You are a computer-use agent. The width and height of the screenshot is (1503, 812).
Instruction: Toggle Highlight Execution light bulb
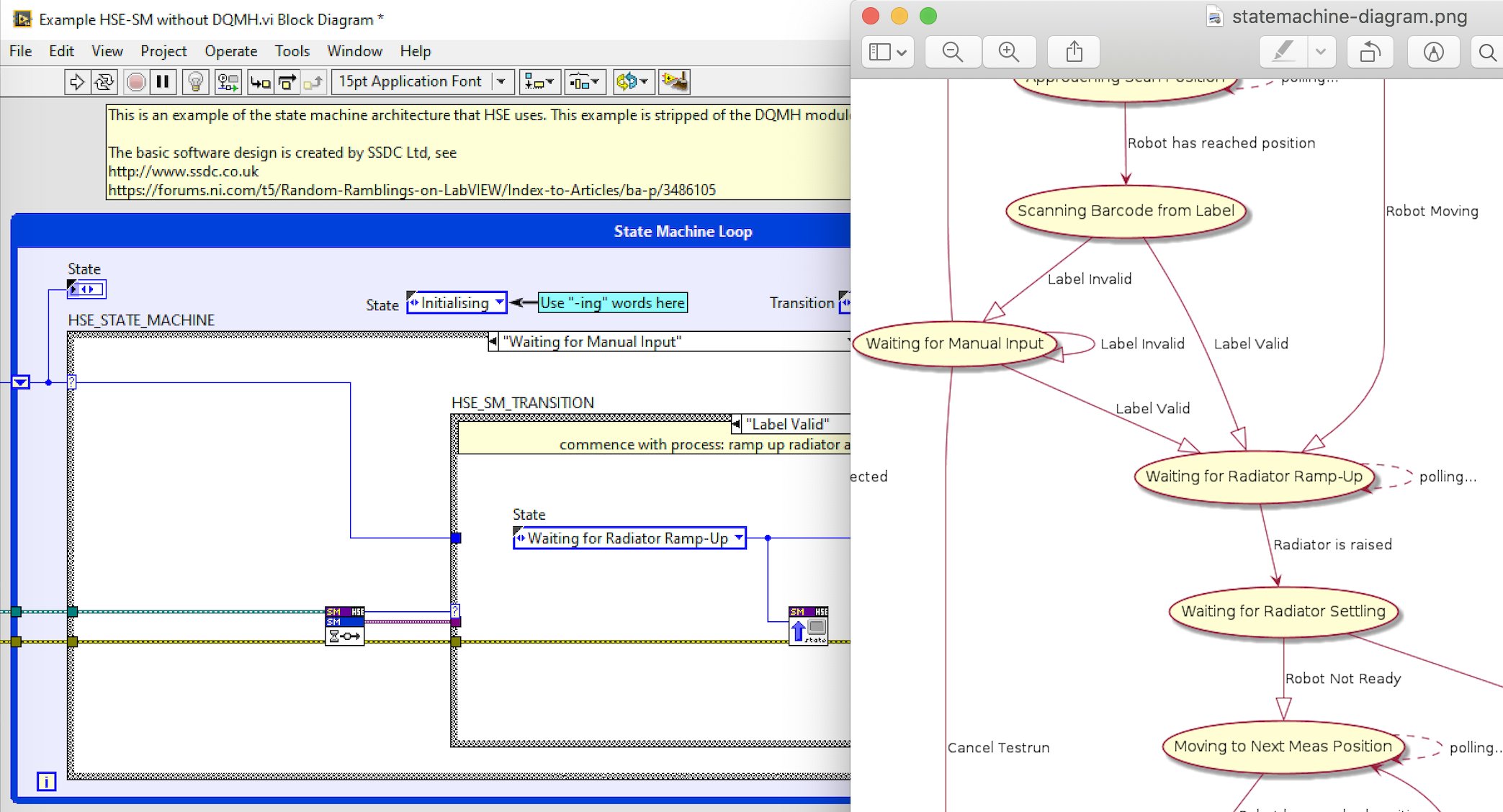[195, 82]
